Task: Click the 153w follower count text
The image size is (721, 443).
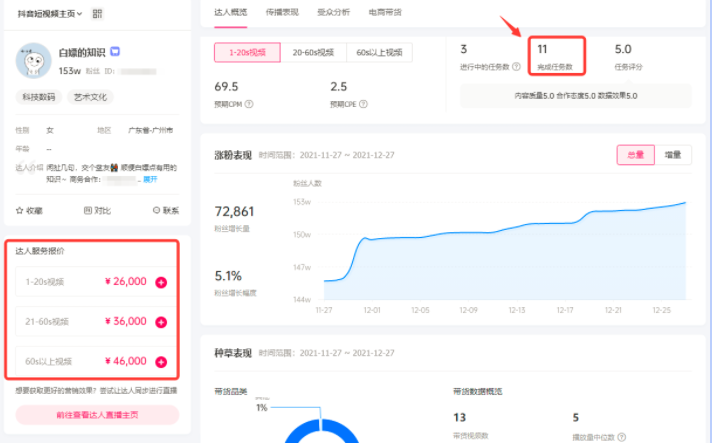Action: (69, 71)
